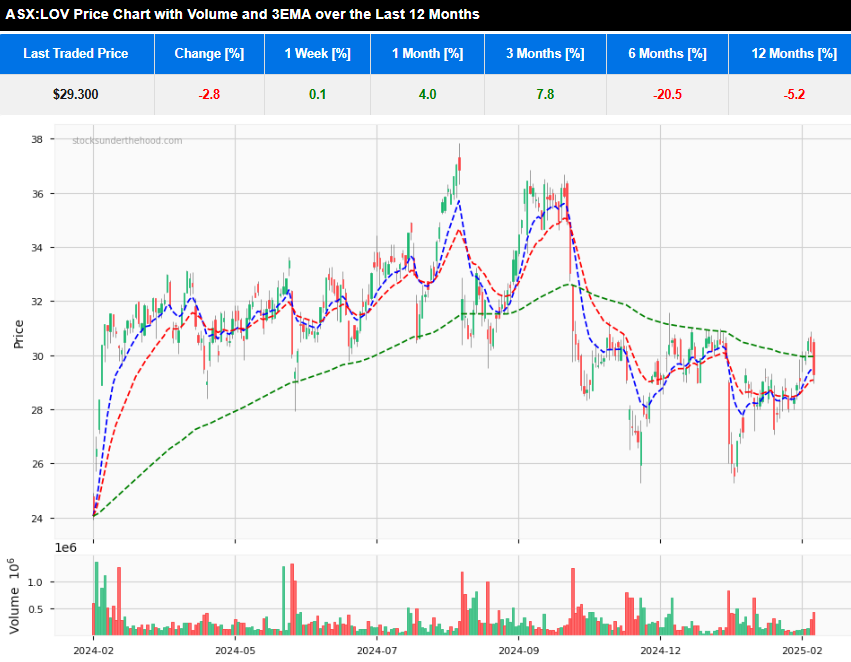Viewport: 851px width, 662px height.
Task: Click the '3 Months [%]' column header
Action: click(x=545, y=54)
